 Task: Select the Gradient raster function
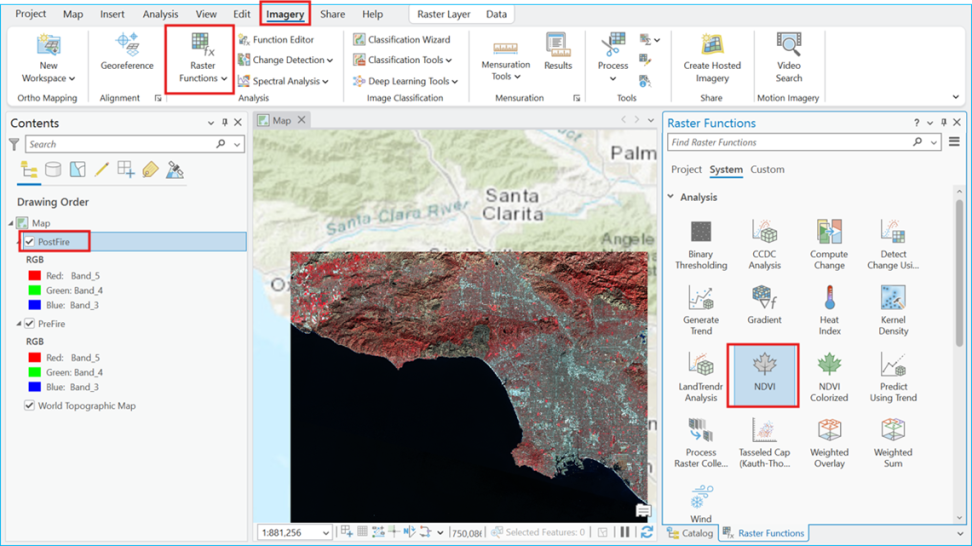click(x=764, y=306)
